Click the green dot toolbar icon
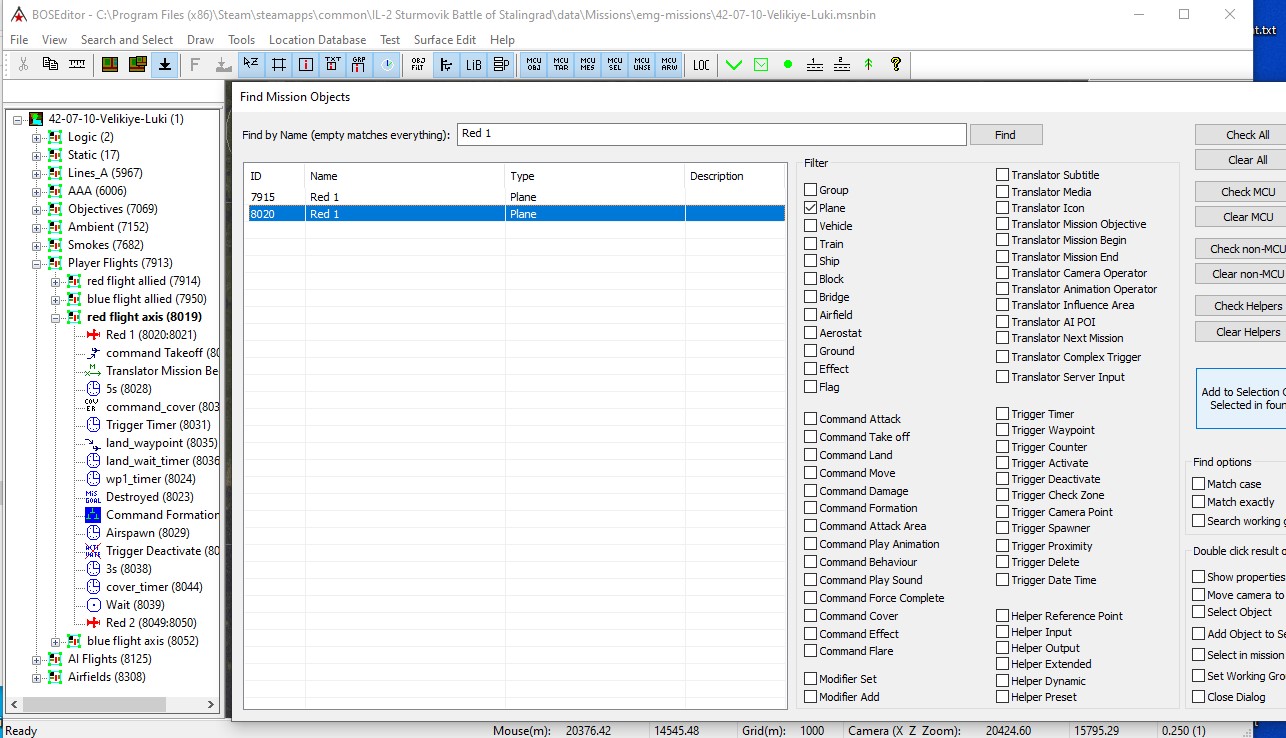 (788, 64)
